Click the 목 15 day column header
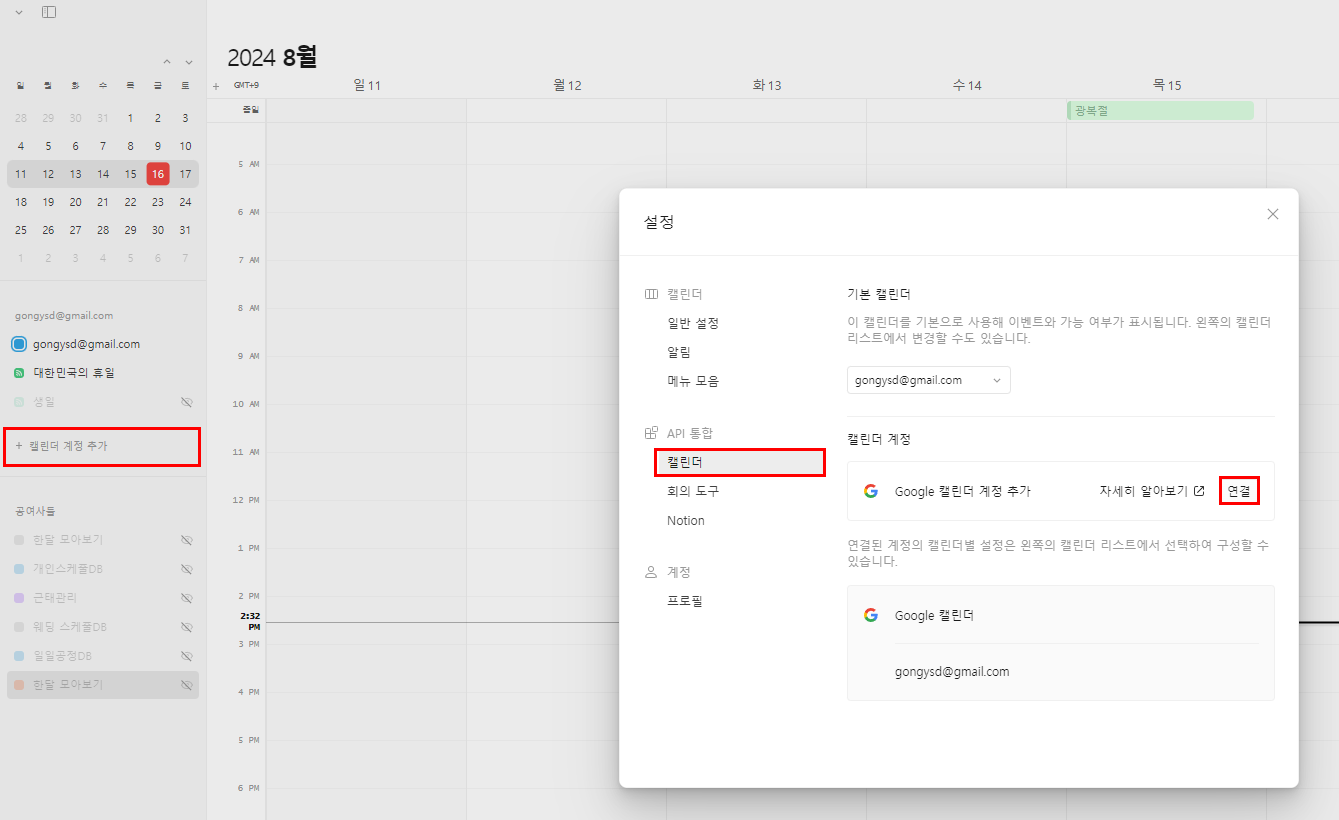The height and width of the screenshot is (820, 1339). click(1167, 85)
